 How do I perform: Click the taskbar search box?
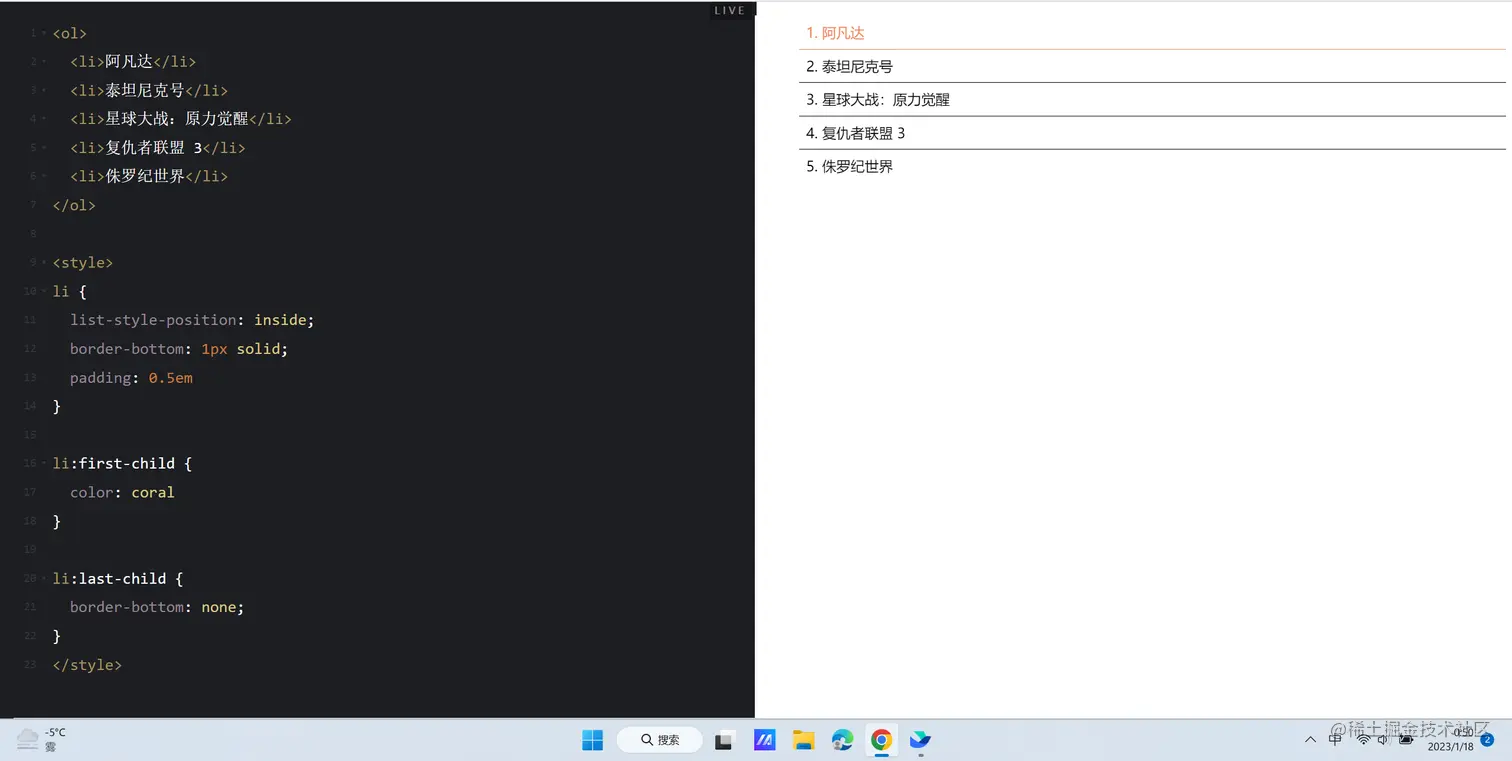tap(659, 739)
